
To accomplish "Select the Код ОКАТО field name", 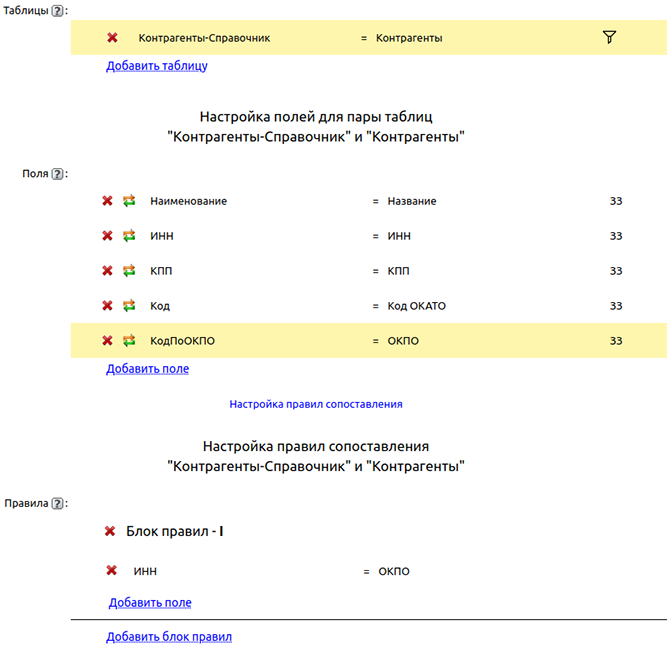I will point(417,306).
